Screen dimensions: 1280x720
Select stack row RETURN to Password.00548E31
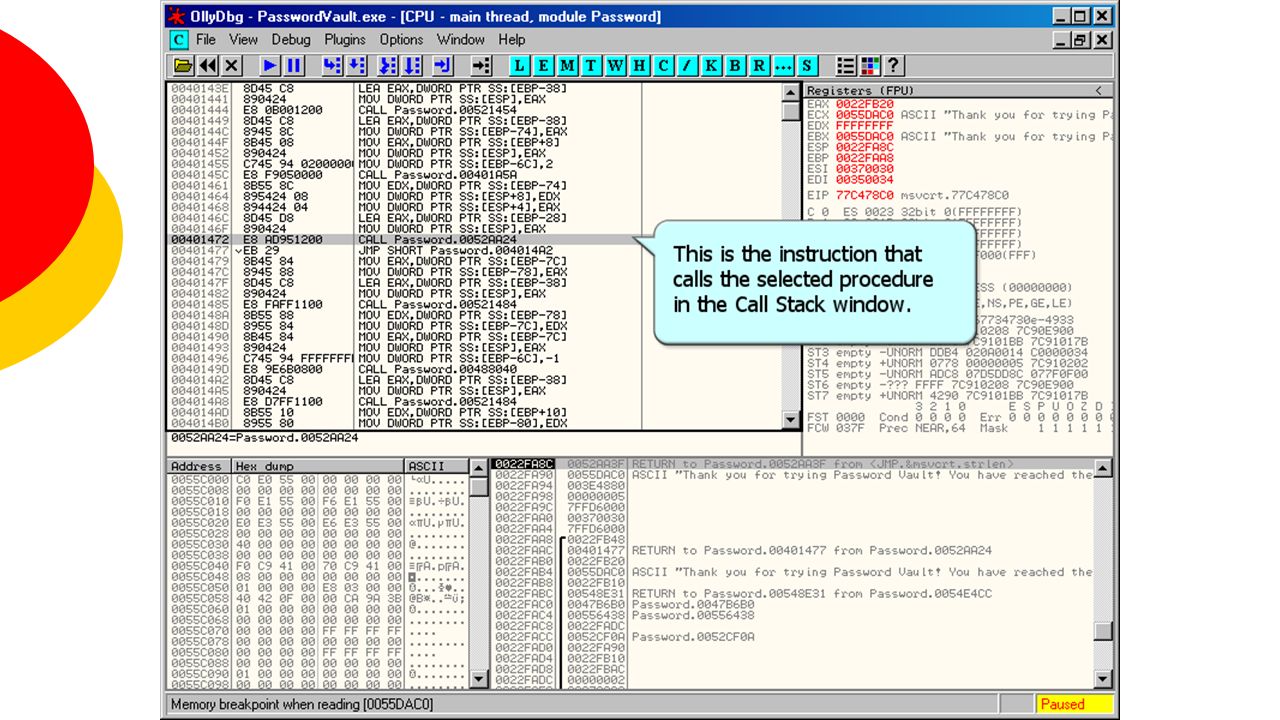tap(793, 593)
